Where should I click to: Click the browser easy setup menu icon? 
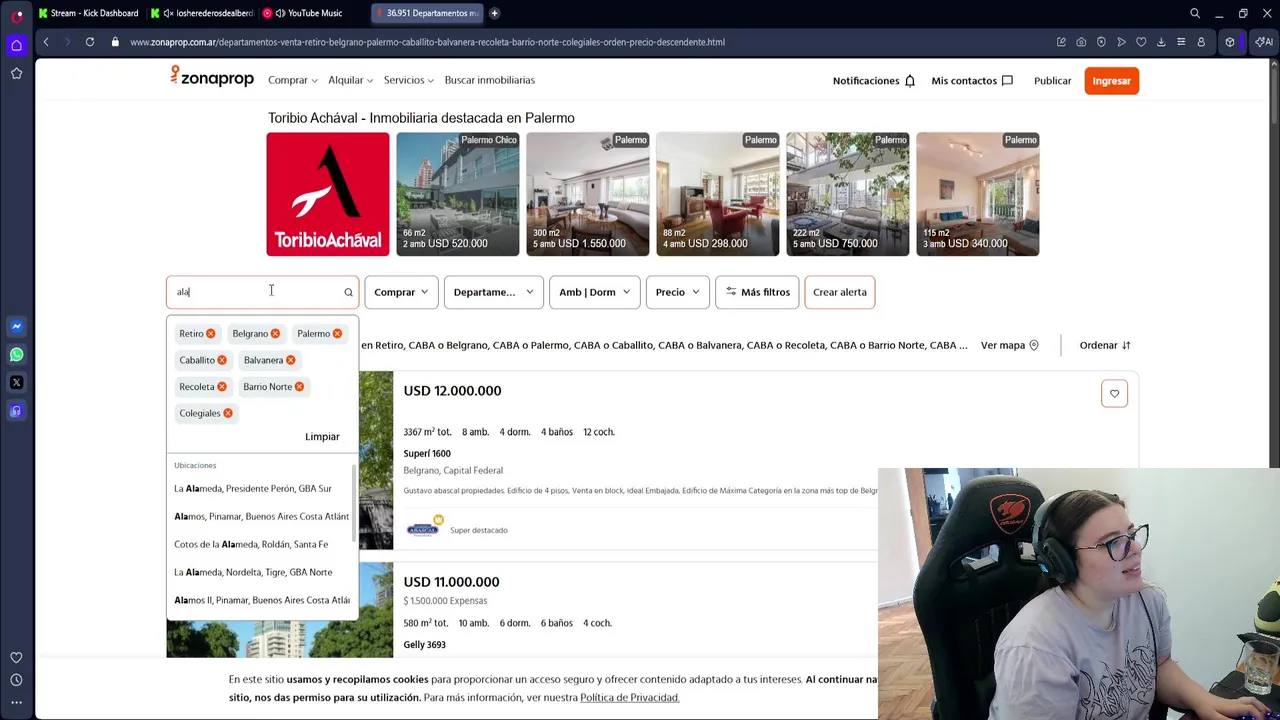1181,42
